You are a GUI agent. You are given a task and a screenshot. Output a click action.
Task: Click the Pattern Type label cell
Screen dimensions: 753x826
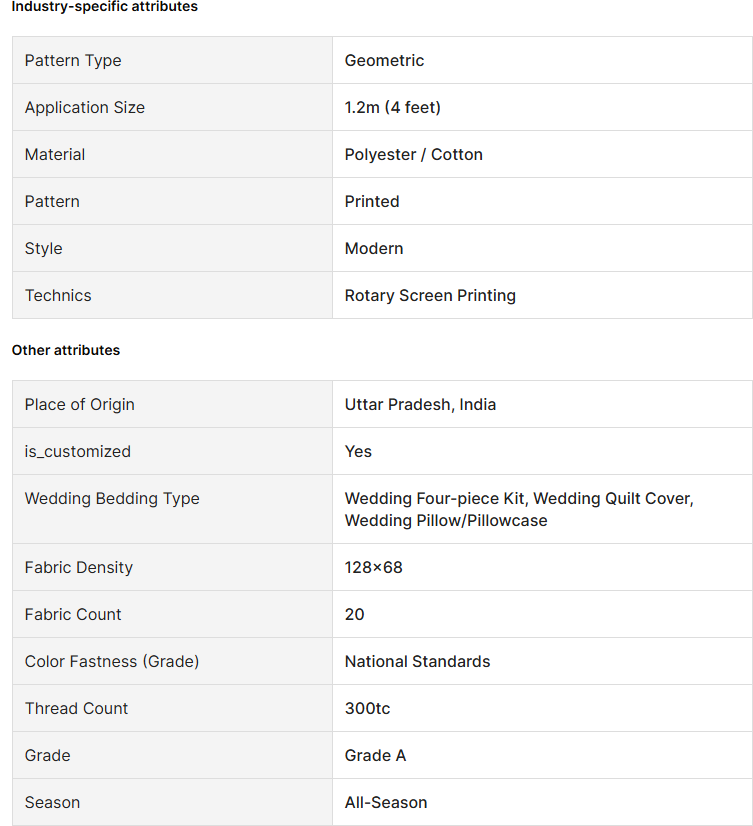(172, 60)
